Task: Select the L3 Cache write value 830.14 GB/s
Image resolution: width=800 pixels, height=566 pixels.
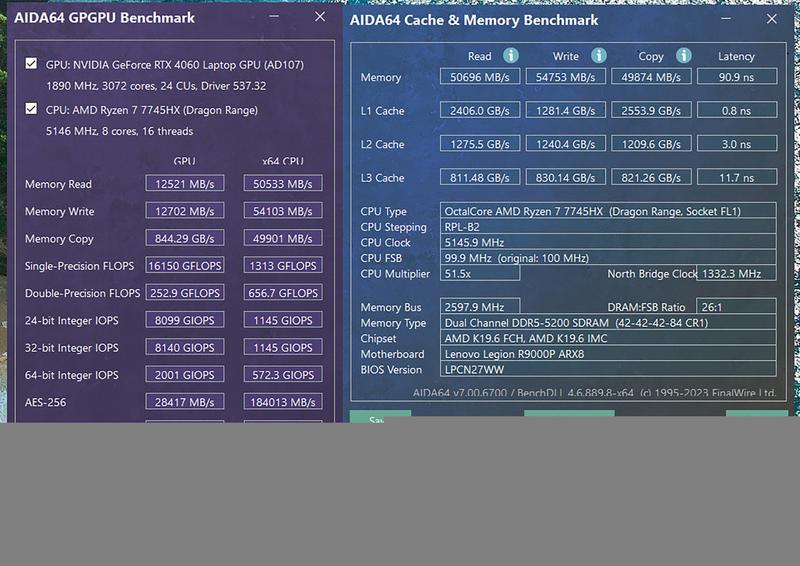Action: 566,177
